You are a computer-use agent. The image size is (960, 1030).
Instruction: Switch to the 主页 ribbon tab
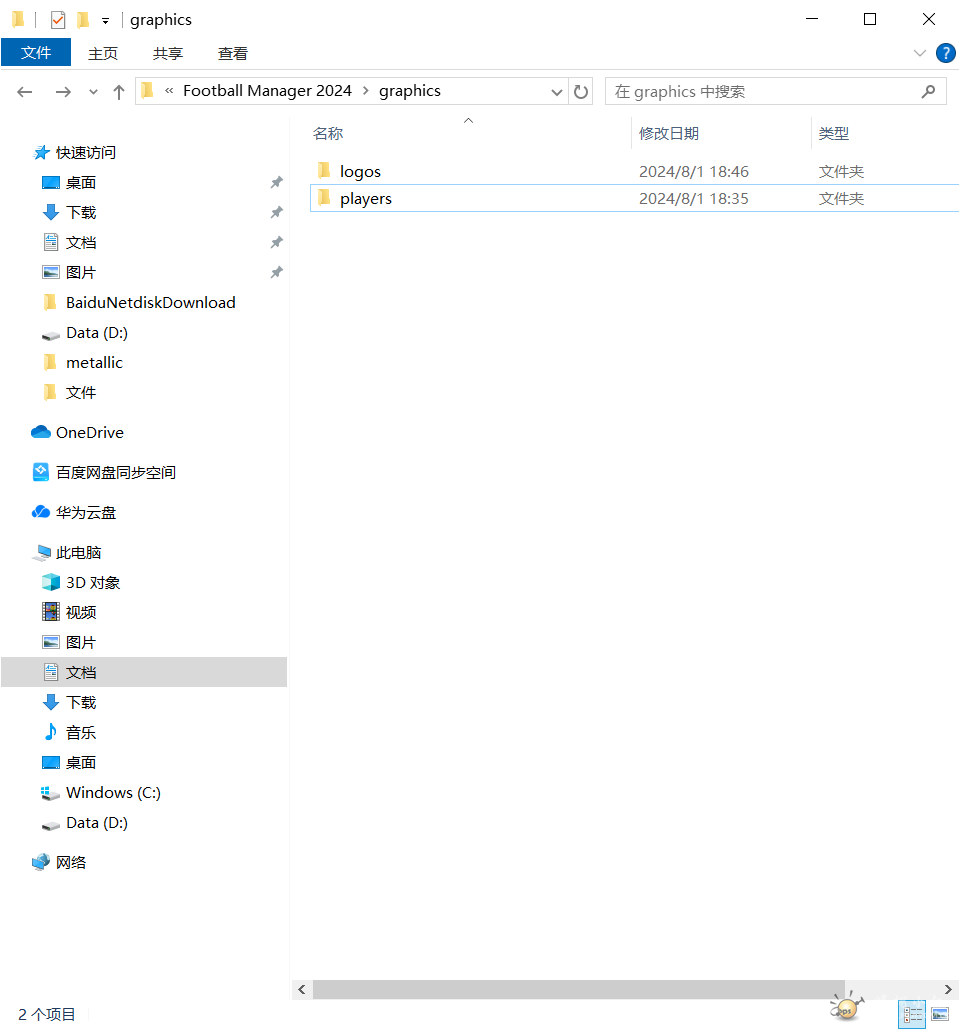tap(103, 53)
